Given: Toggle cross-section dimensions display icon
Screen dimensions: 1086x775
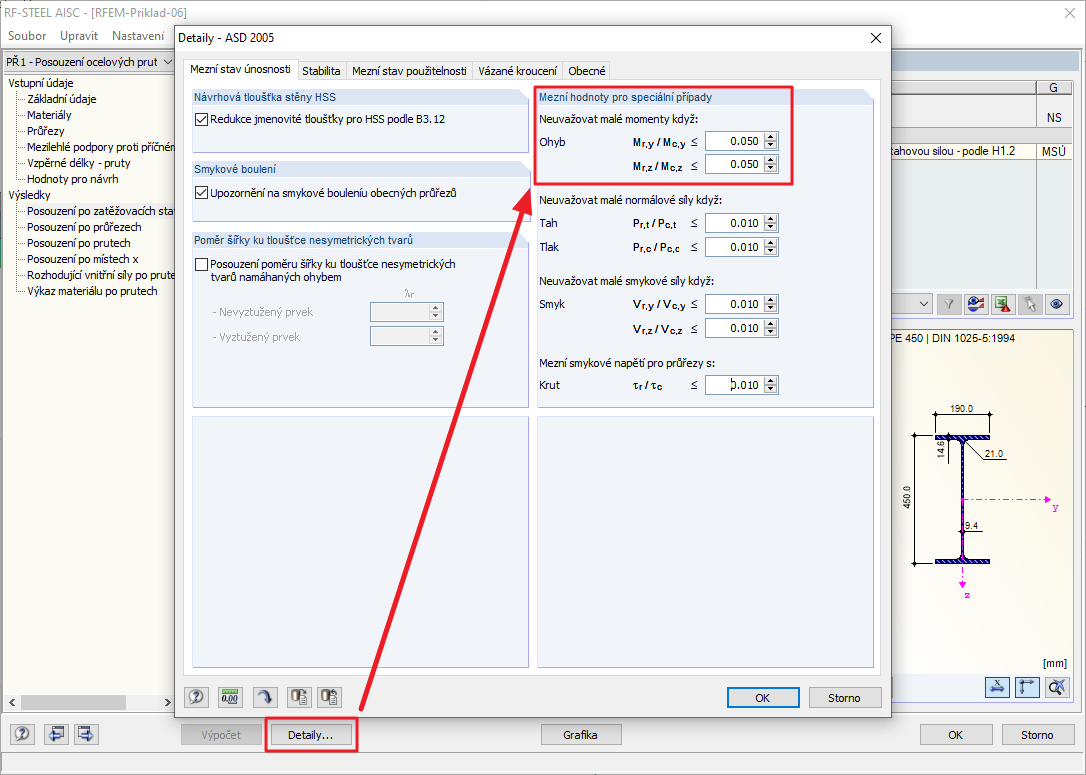Looking at the screenshot, I should click(x=997, y=687).
